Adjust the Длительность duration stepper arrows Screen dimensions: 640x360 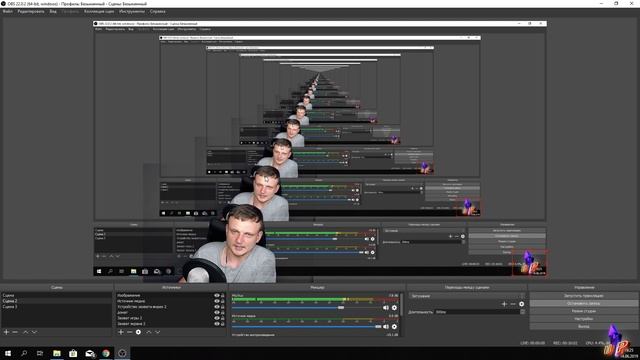(522, 312)
